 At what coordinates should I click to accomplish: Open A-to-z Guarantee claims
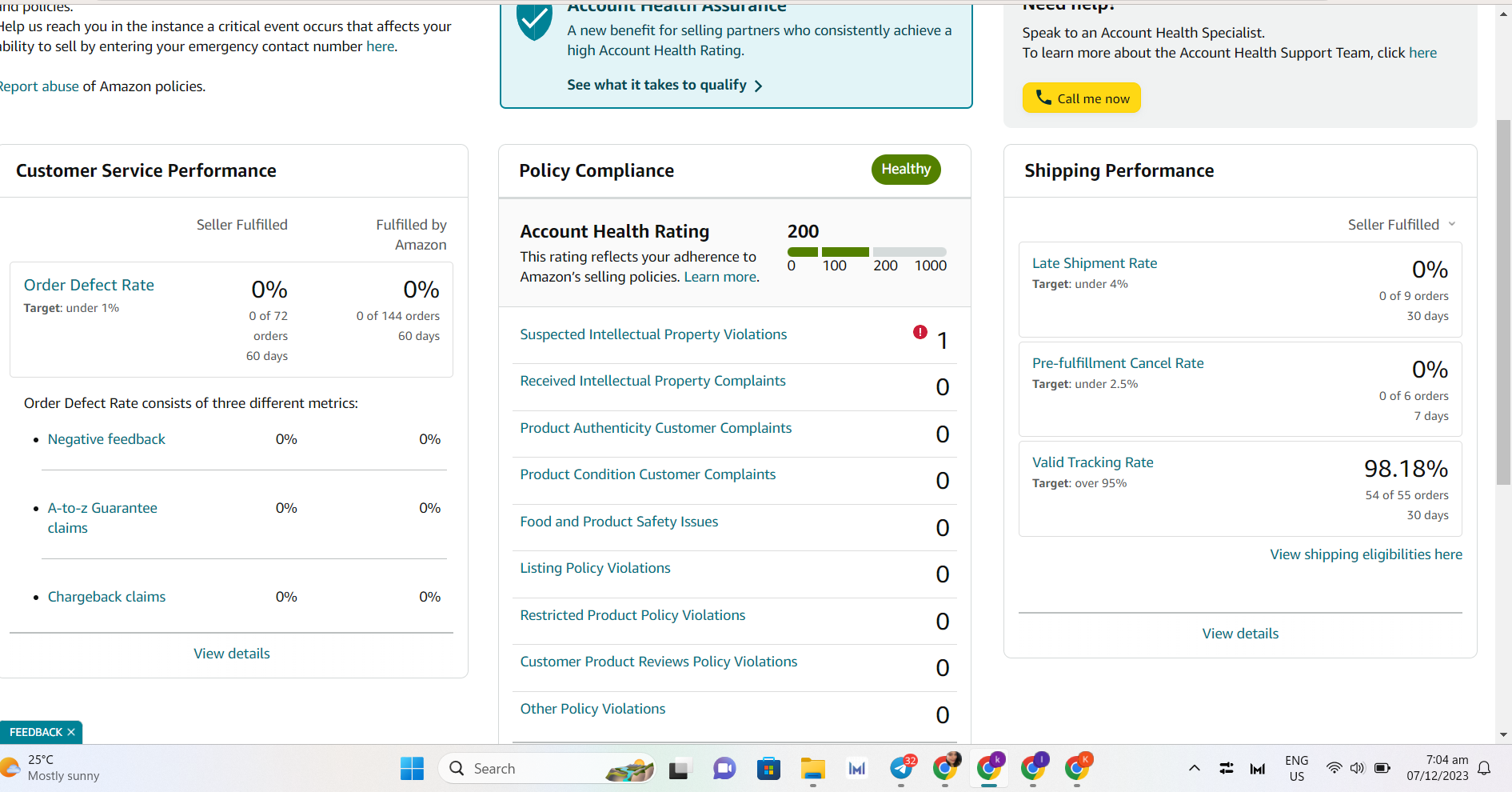tap(102, 518)
